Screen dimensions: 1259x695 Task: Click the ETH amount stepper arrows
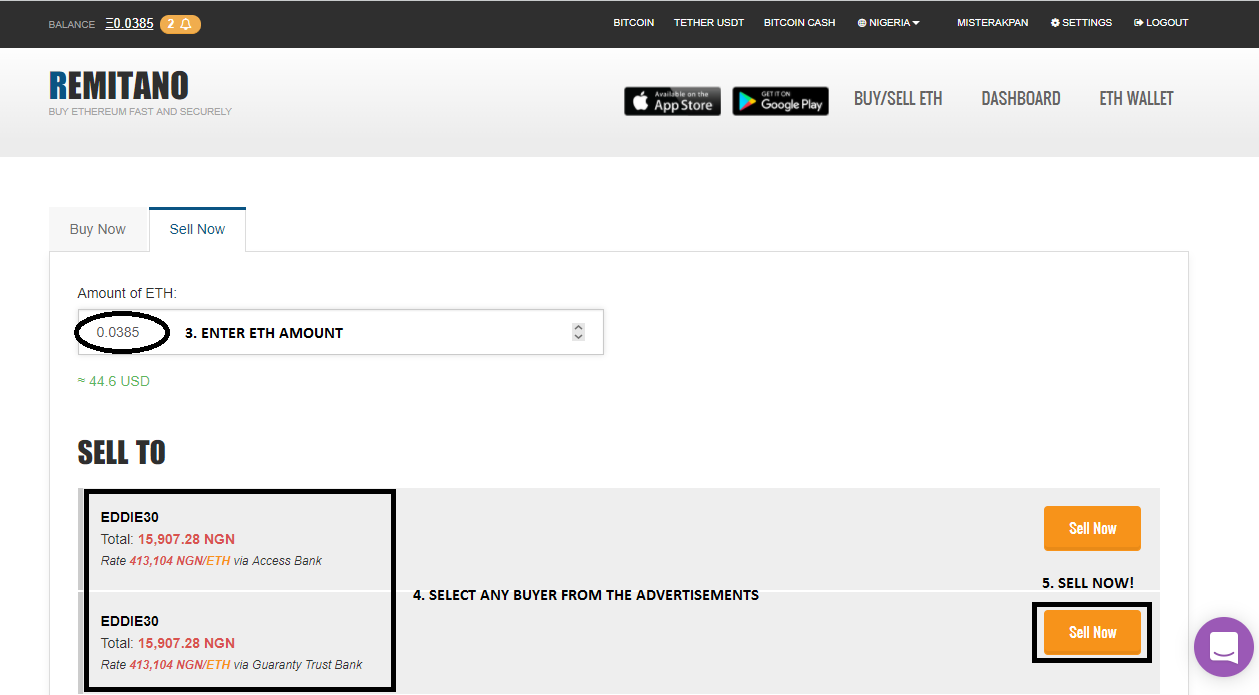(578, 332)
